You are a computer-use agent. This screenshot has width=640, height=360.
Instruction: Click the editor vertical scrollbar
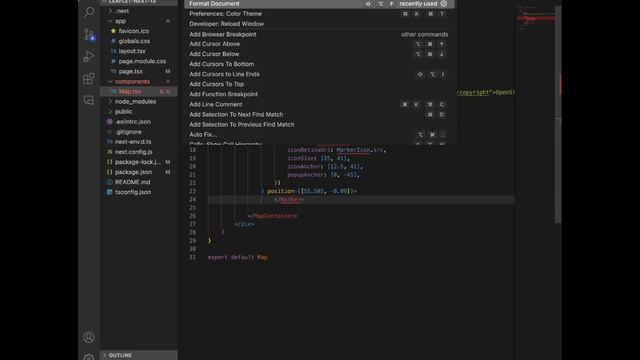[558, 114]
